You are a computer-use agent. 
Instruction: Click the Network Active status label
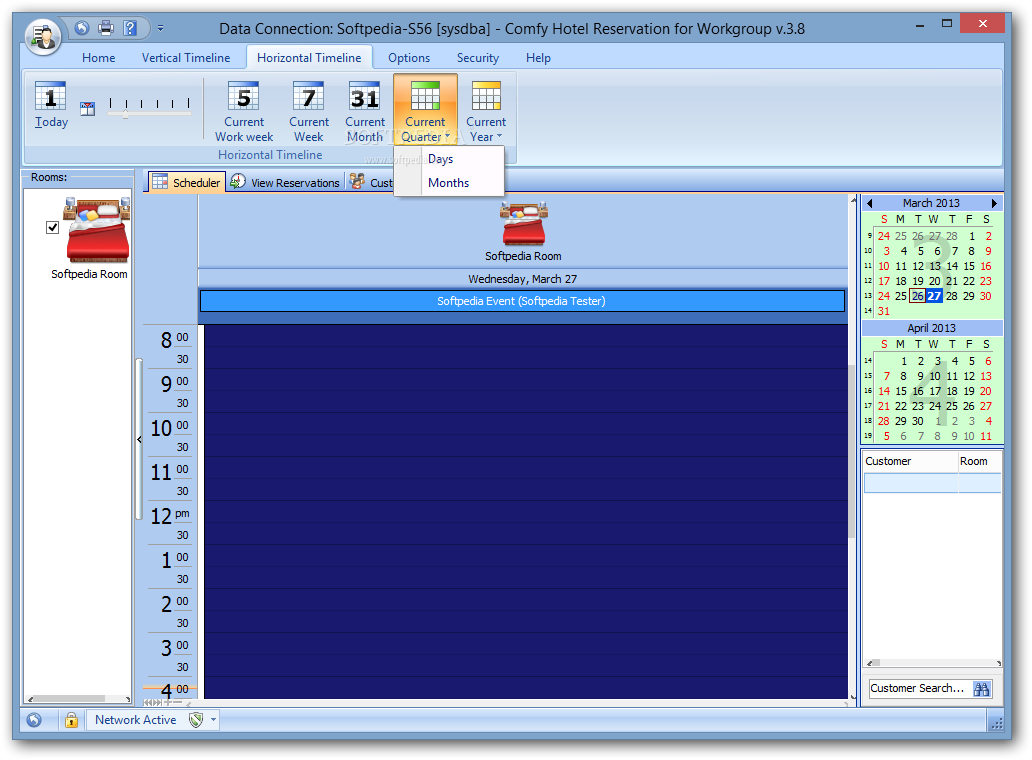click(x=136, y=720)
